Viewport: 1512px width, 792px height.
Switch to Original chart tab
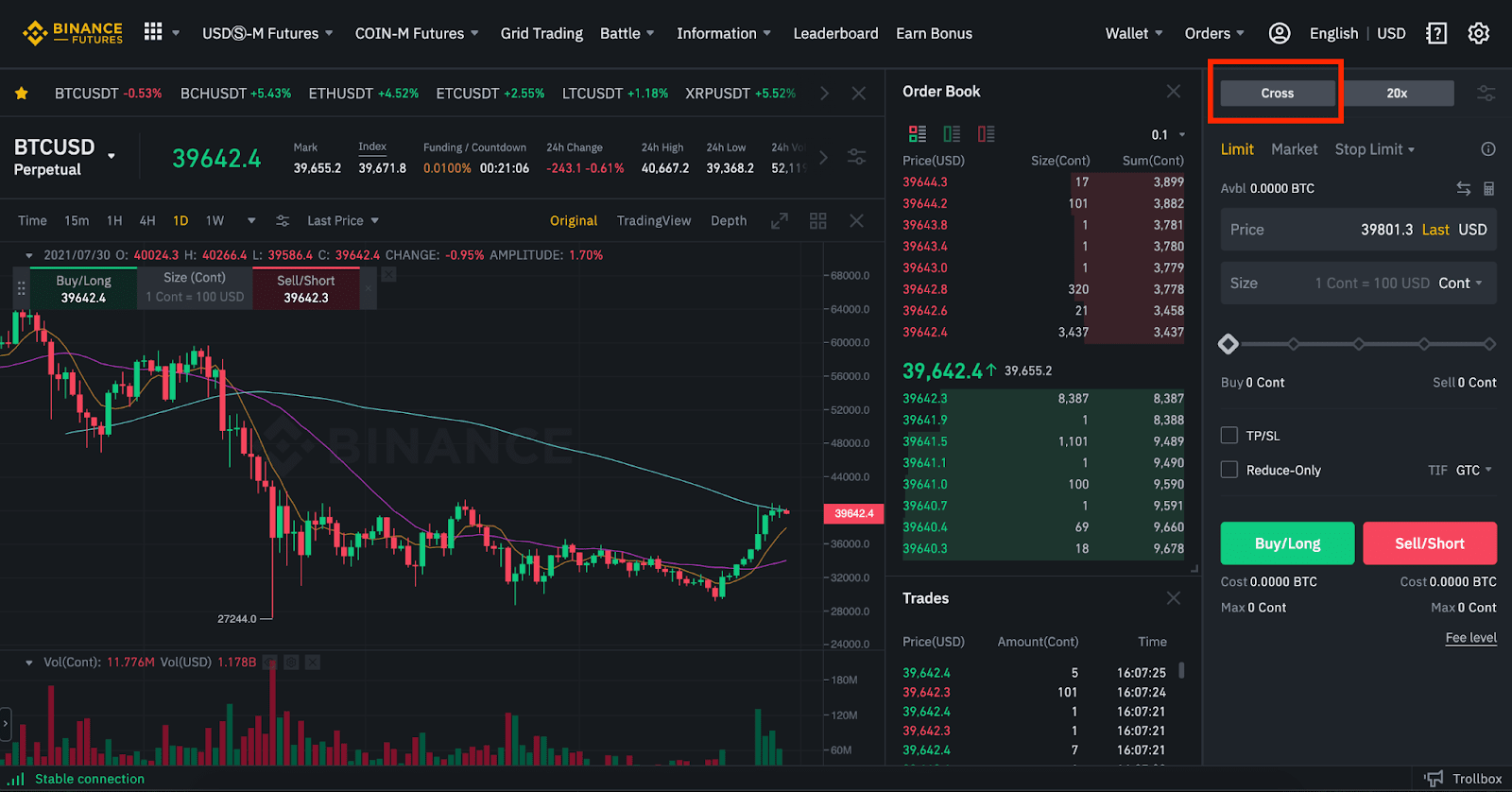574,220
